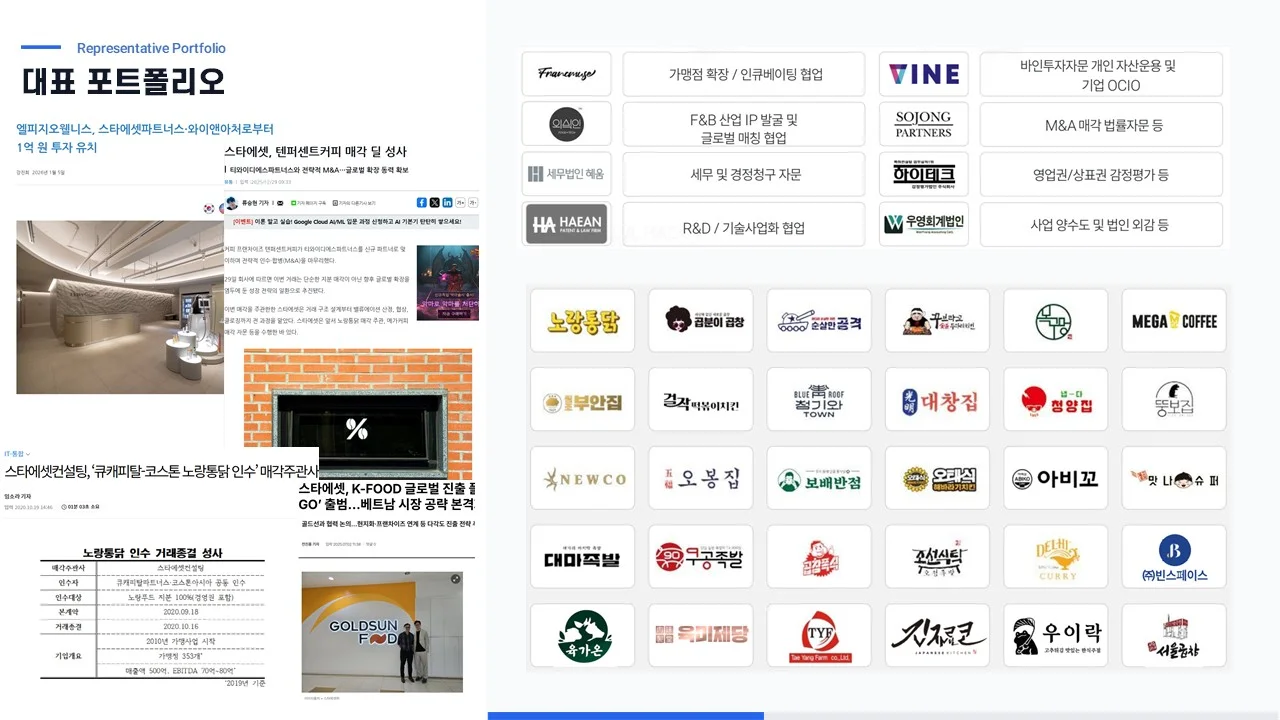This screenshot has width=1280, height=720.
Task: Select the 뚱보집 logo card
Action: coord(1174,399)
